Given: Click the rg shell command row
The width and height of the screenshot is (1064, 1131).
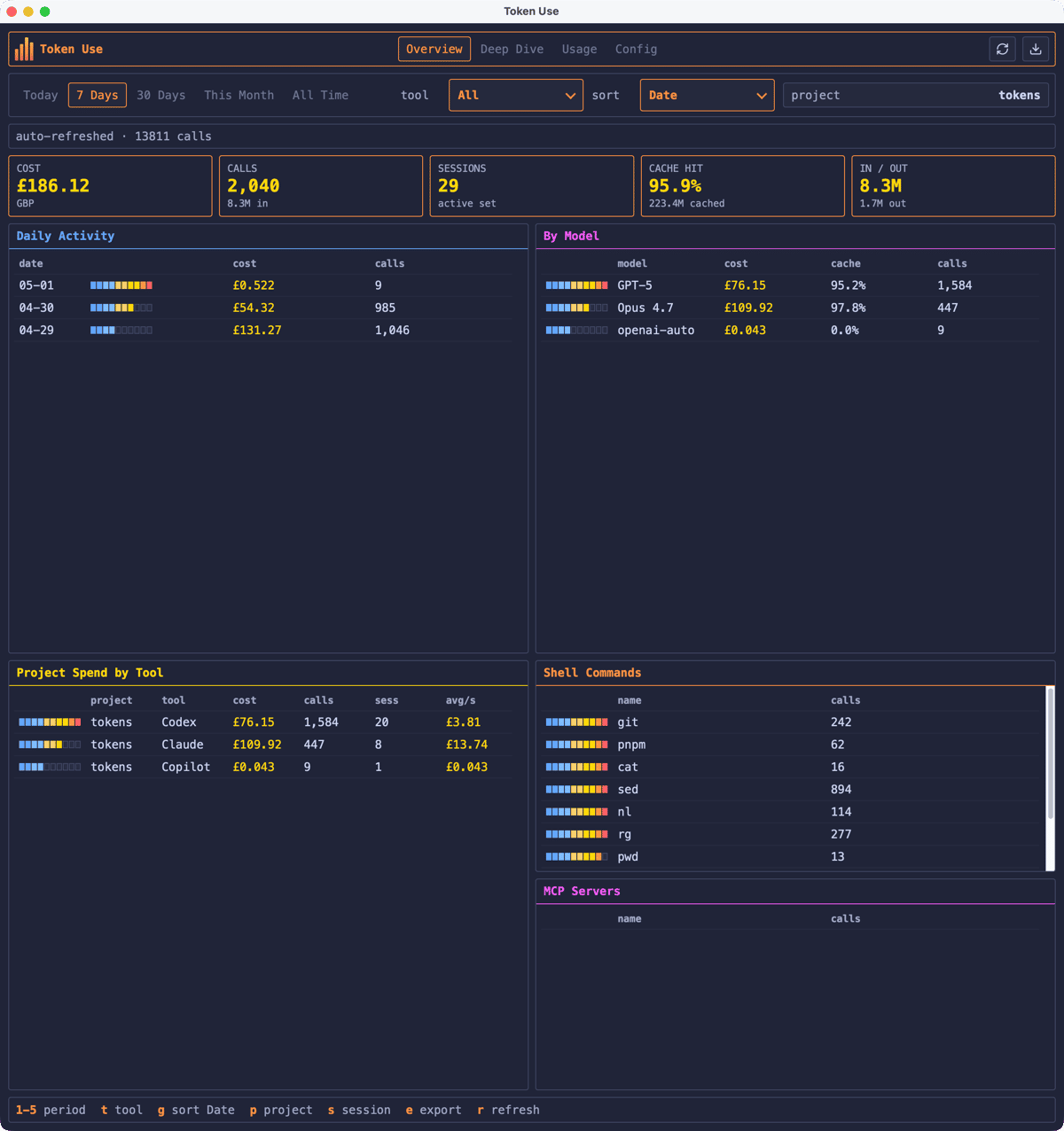Looking at the screenshot, I should (x=792, y=834).
